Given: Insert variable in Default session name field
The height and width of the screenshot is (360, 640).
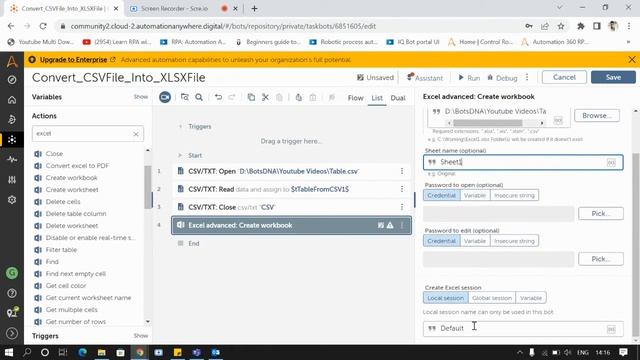Looking at the screenshot, I should (611, 329).
